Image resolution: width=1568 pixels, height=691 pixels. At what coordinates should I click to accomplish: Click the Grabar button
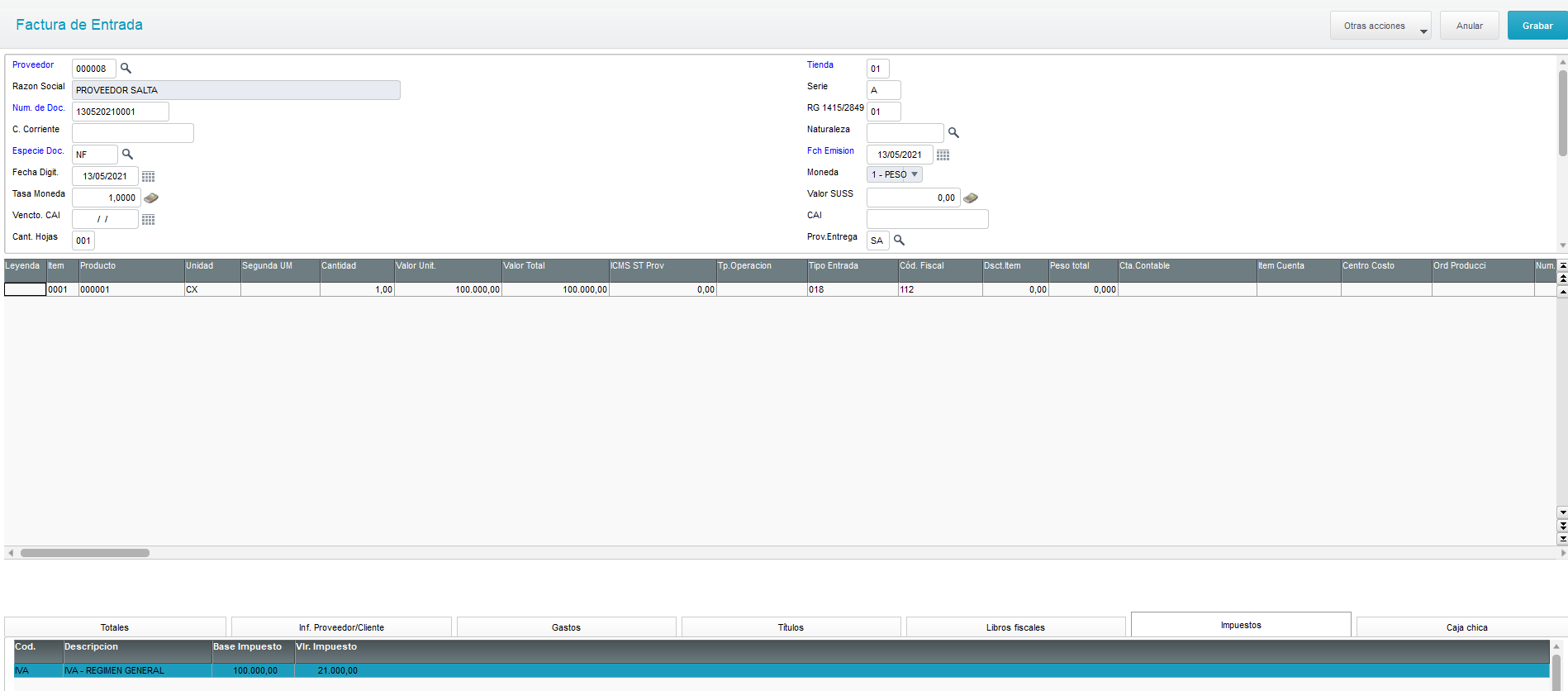click(x=1537, y=26)
